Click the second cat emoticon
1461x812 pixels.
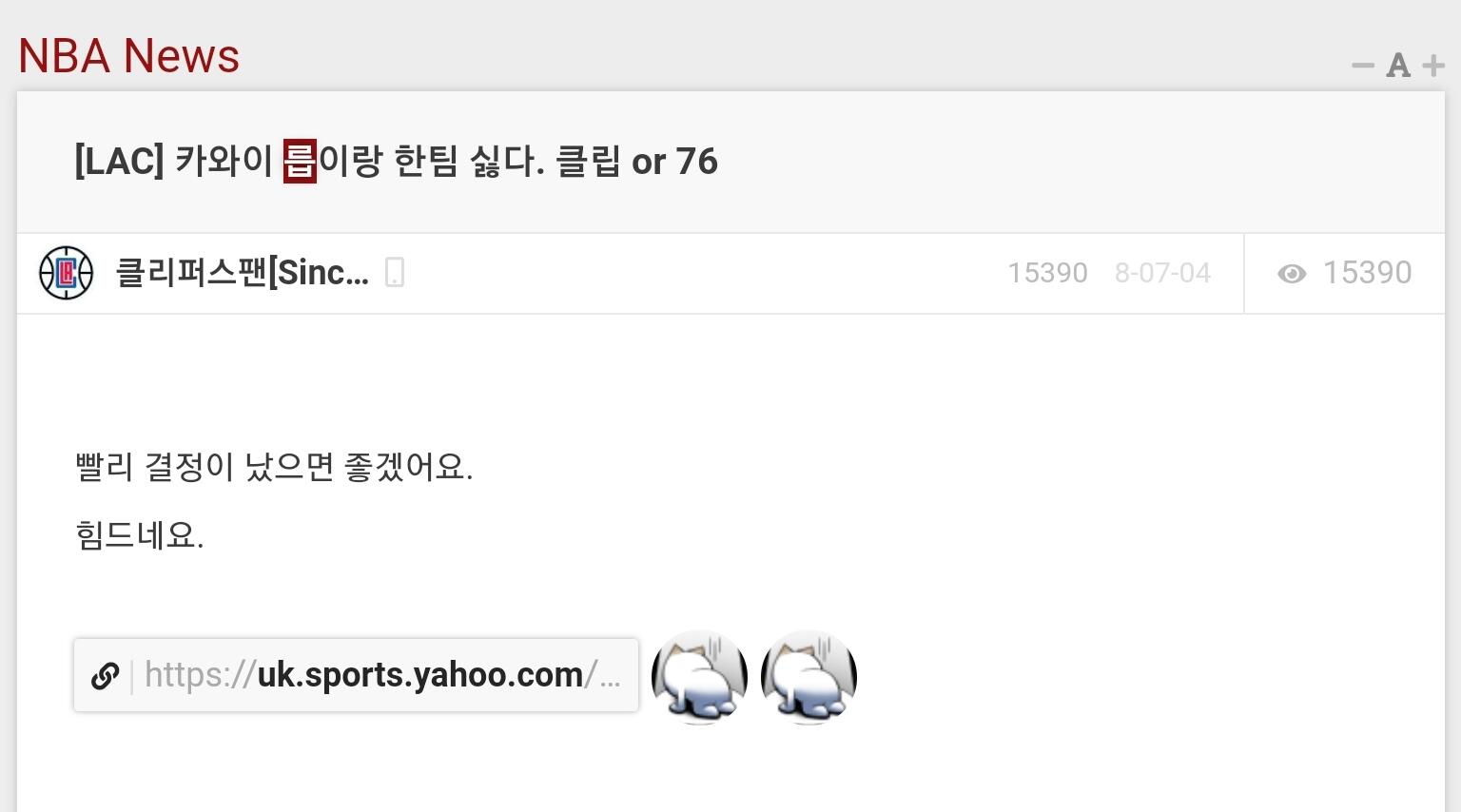[809, 677]
